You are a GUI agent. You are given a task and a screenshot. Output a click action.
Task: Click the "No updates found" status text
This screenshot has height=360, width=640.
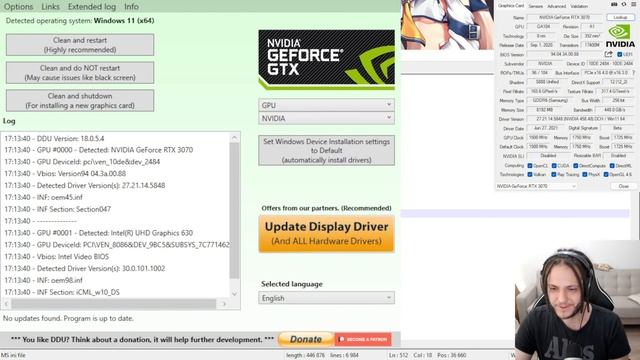tap(68, 318)
